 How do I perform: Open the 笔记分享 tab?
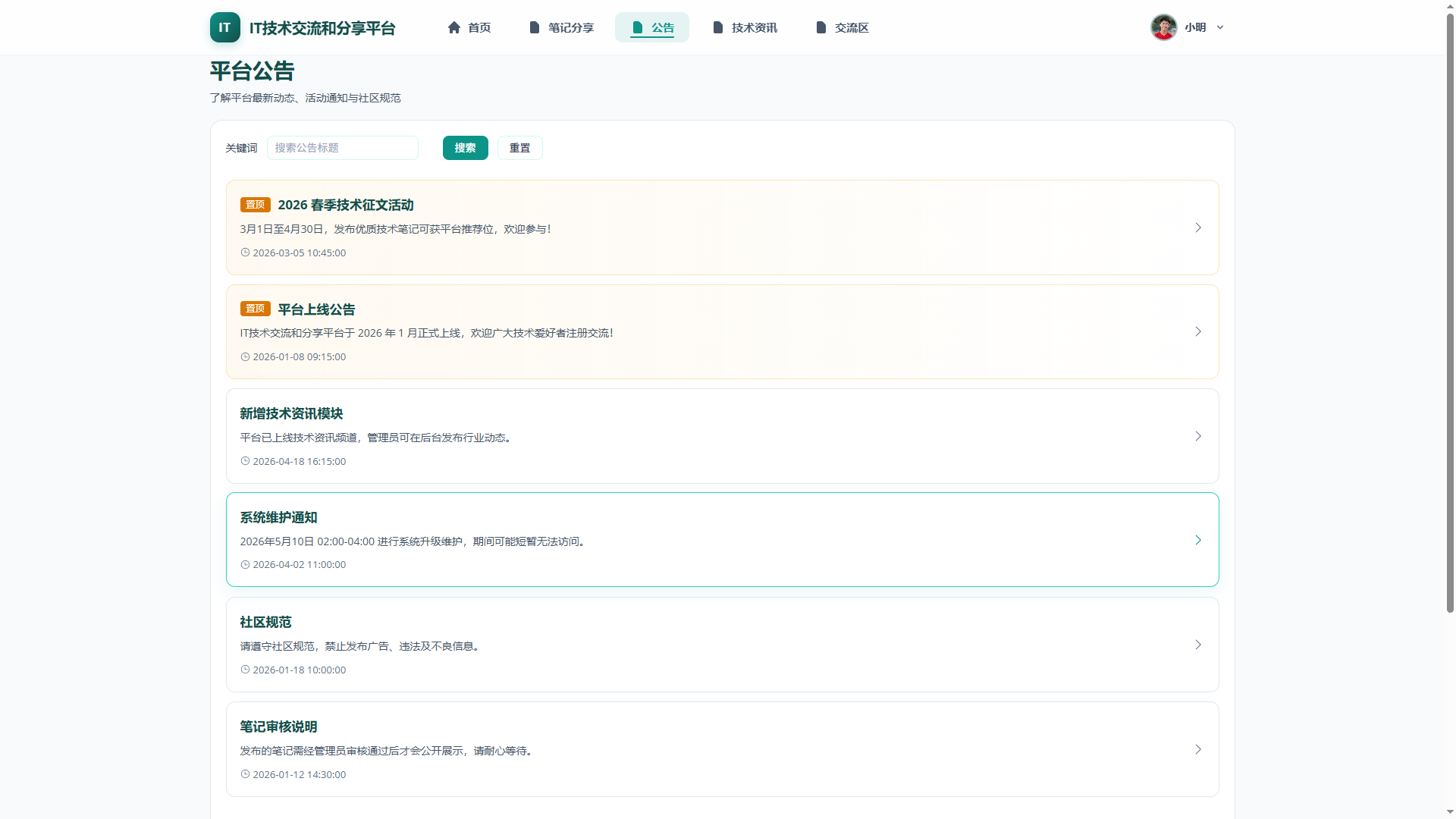point(561,27)
